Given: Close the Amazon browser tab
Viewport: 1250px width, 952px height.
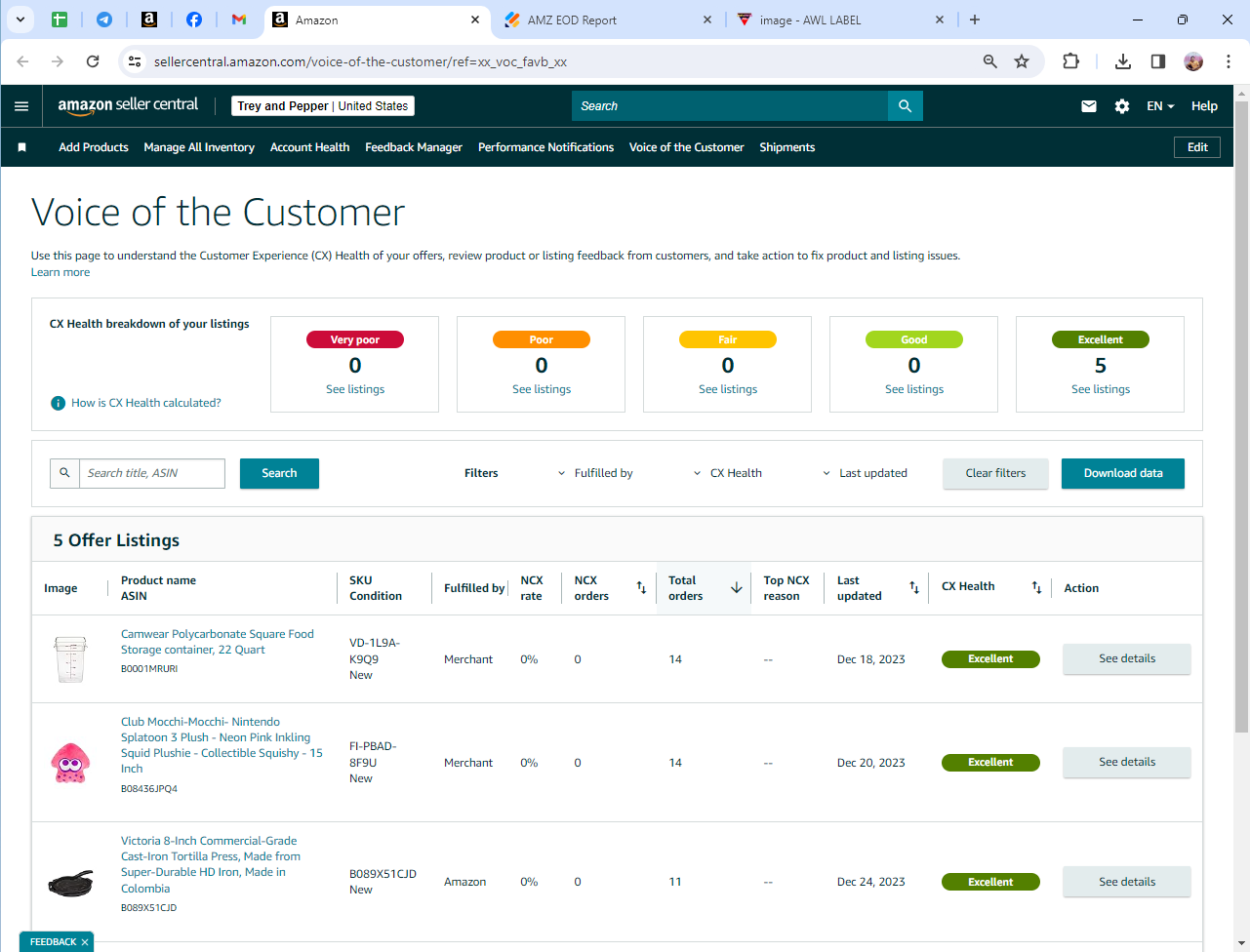Looking at the screenshot, I should (475, 20).
